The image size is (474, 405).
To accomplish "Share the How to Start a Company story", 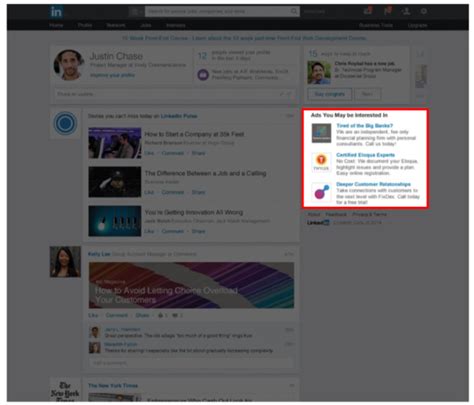I will tap(198, 153).
